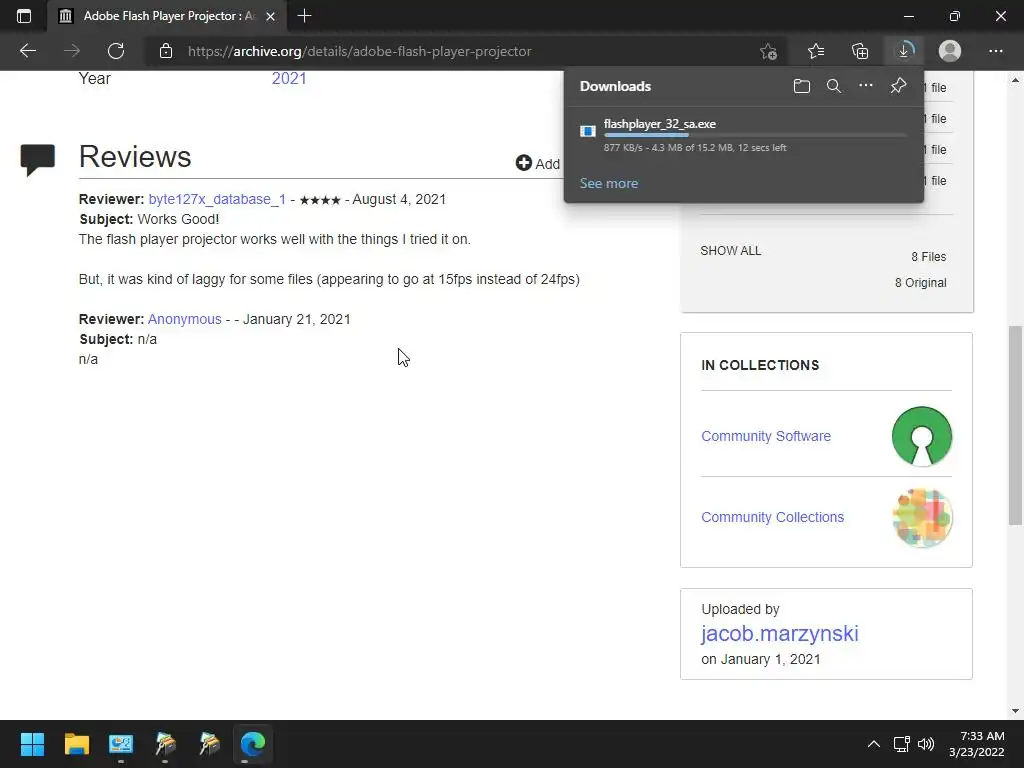1024x768 pixels.
Task: Open the taskbar app next to File Explorer
Action: [121, 744]
